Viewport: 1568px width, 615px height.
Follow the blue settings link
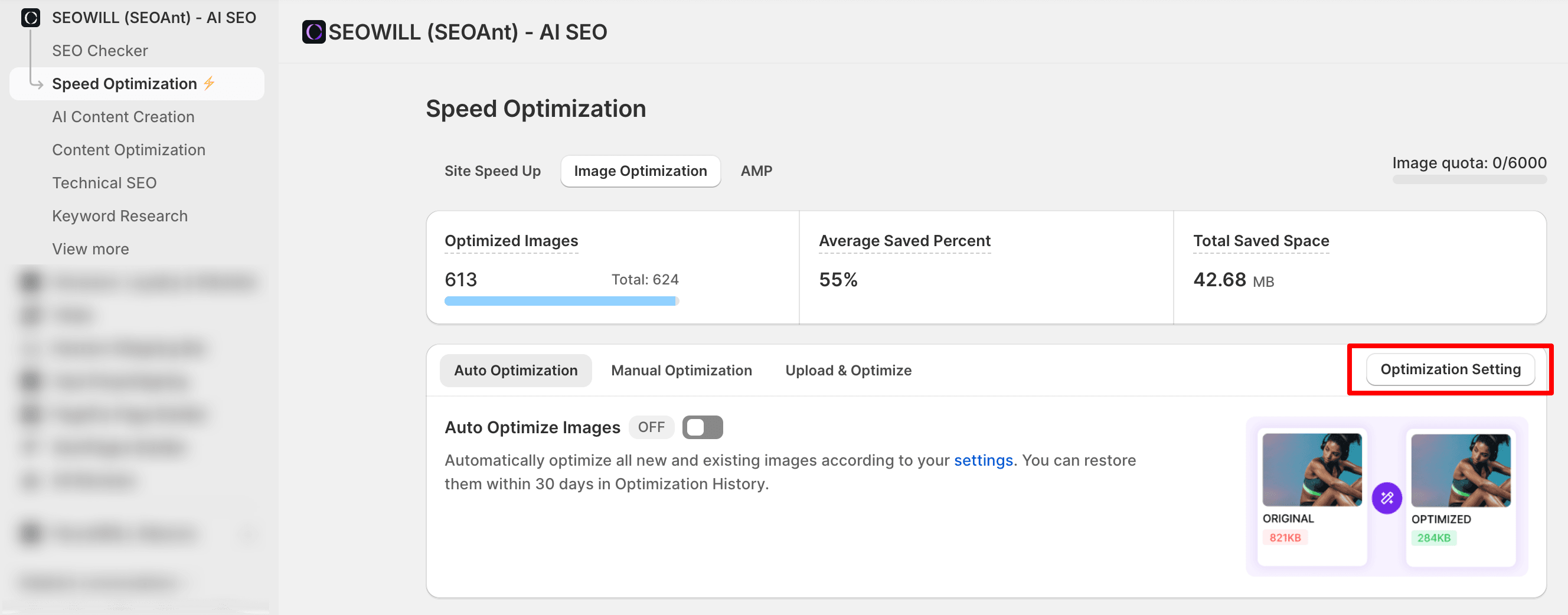point(982,460)
